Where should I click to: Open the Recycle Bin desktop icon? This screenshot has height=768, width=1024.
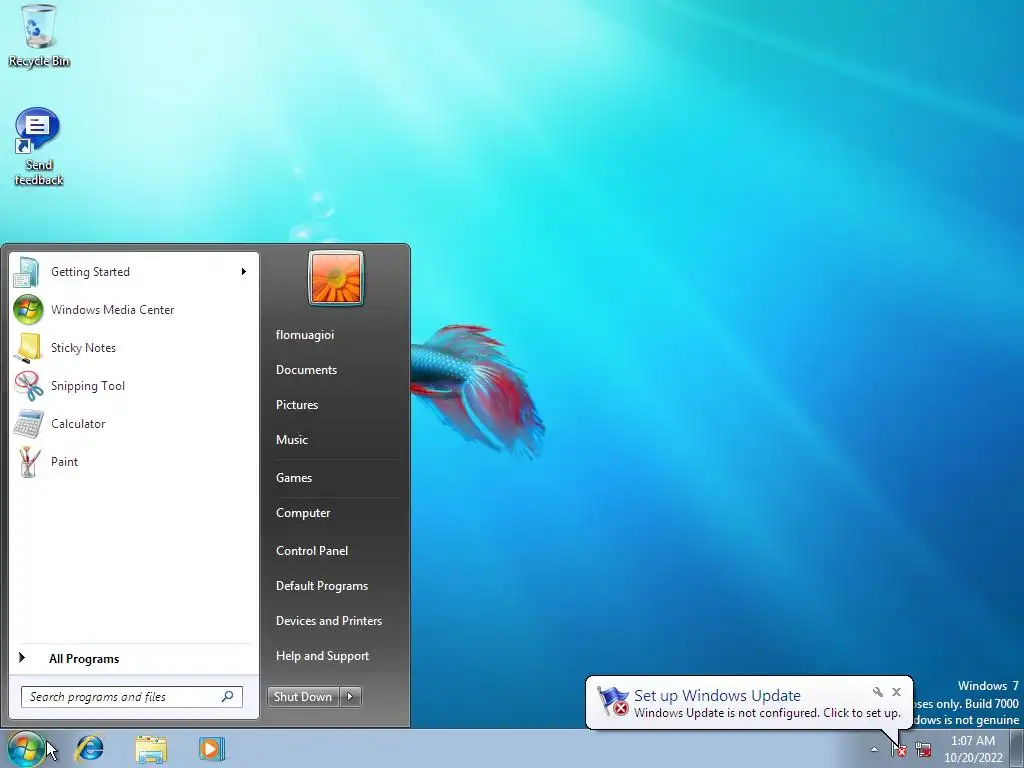pyautogui.click(x=39, y=36)
